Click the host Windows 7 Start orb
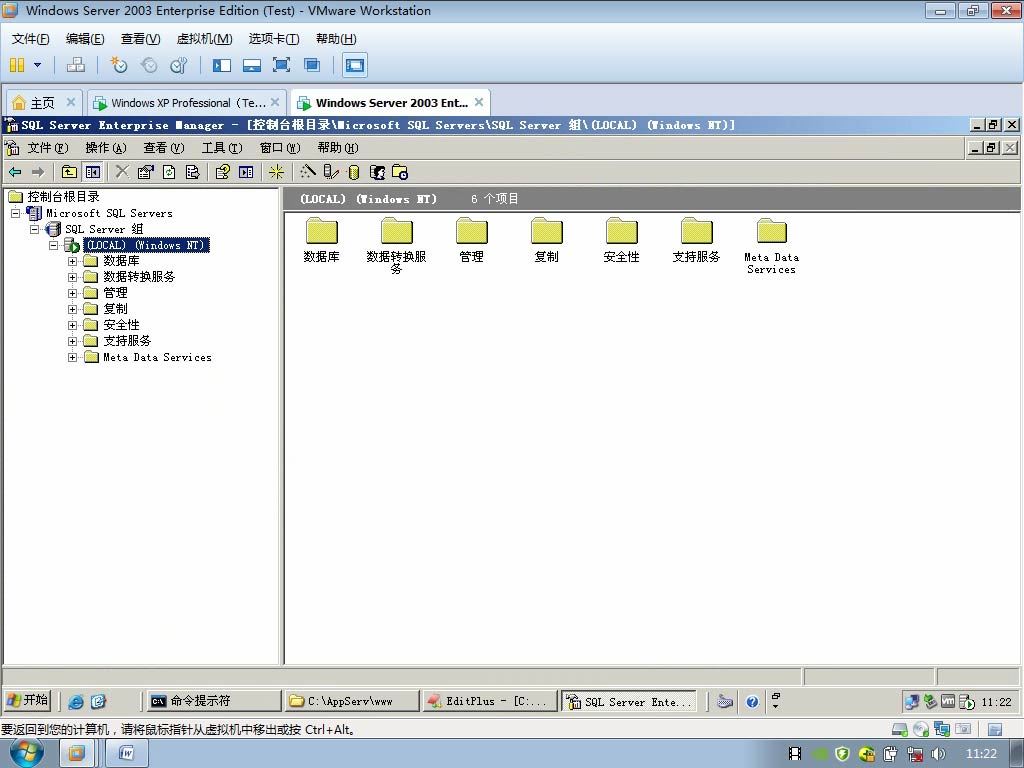Screen dimensions: 1024x768 coord(27,753)
